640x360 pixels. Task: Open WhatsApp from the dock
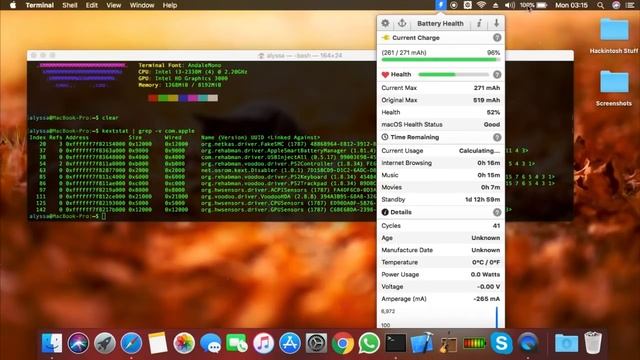pos(369,343)
